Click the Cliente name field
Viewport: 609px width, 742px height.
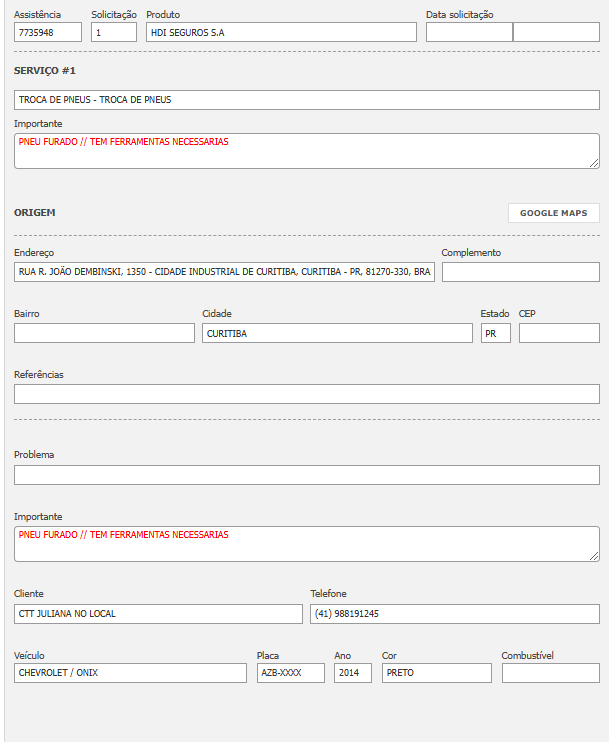pos(158,613)
